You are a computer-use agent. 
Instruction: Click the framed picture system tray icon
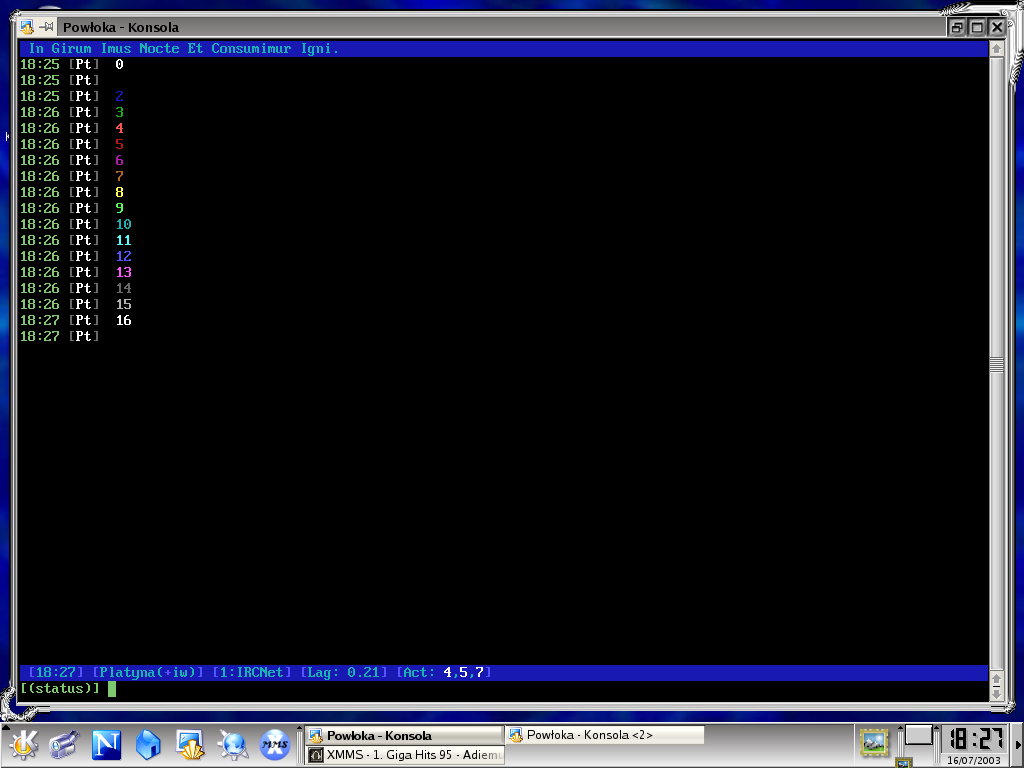point(874,743)
